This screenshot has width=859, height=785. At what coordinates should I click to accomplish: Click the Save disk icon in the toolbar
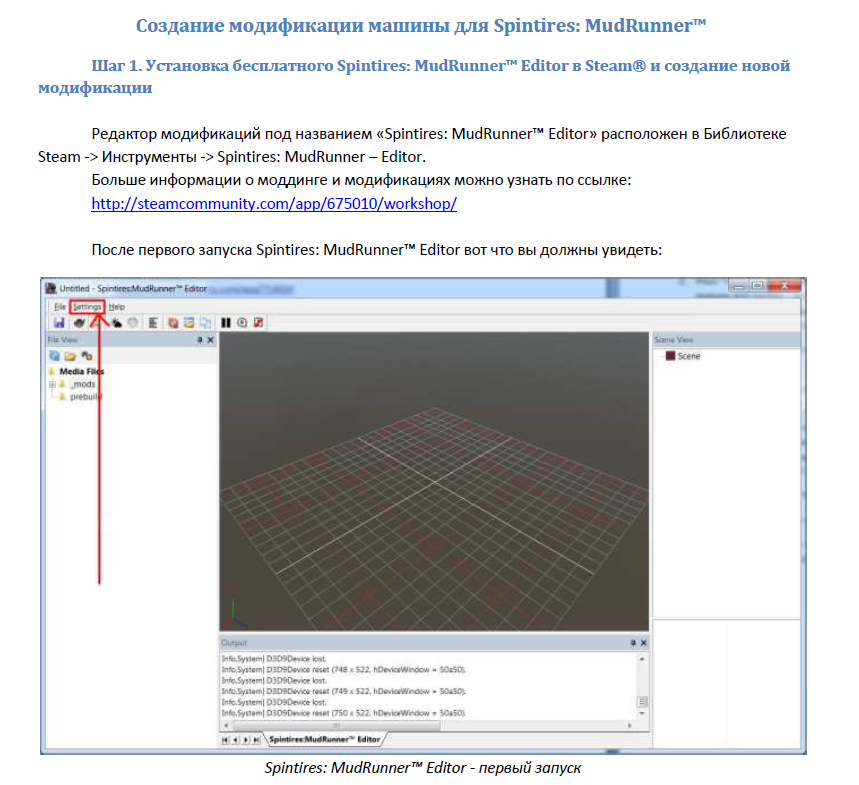pyautogui.click(x=59, y=323)
